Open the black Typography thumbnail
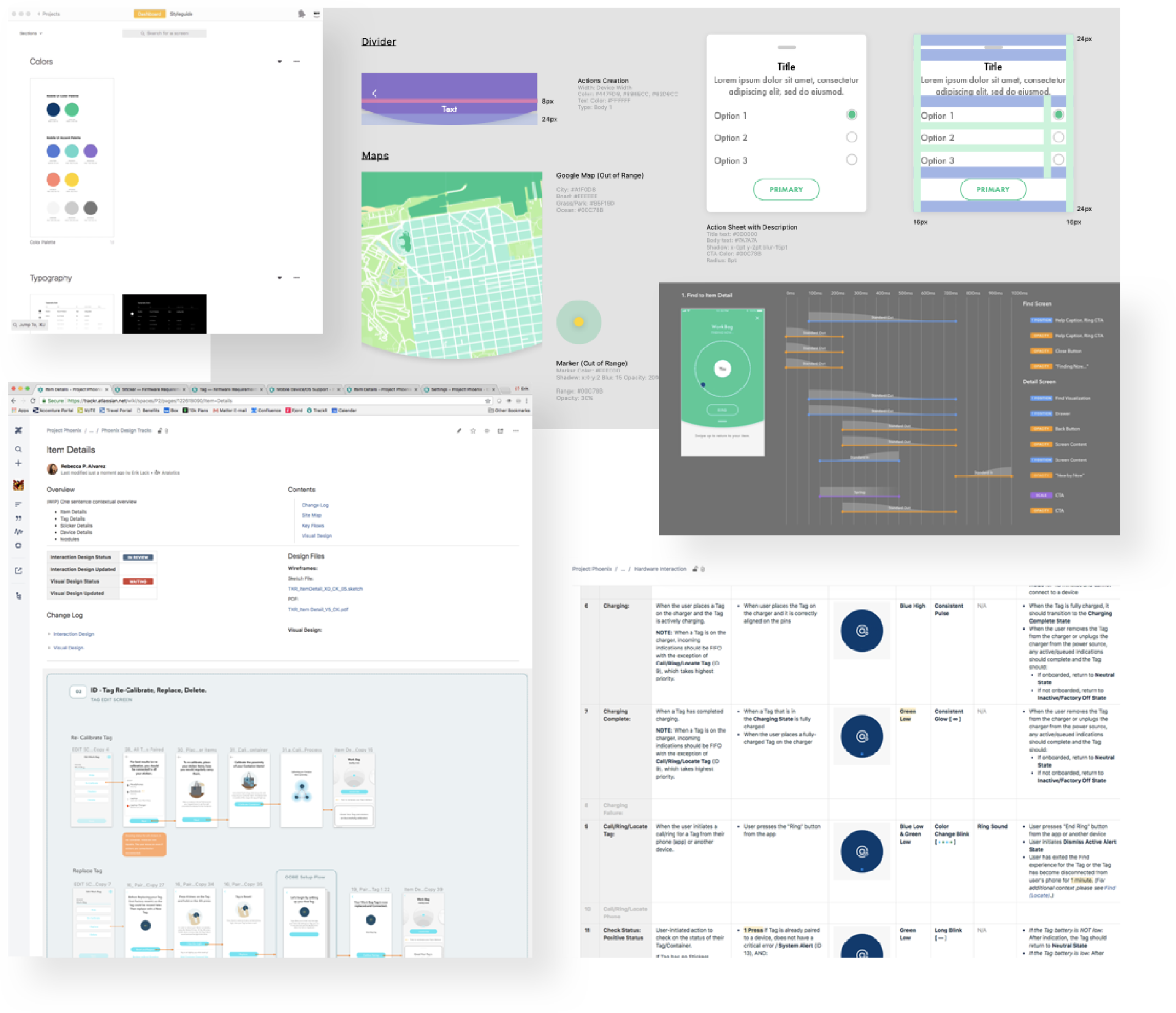The image size is (1176, 1013). 165,314
